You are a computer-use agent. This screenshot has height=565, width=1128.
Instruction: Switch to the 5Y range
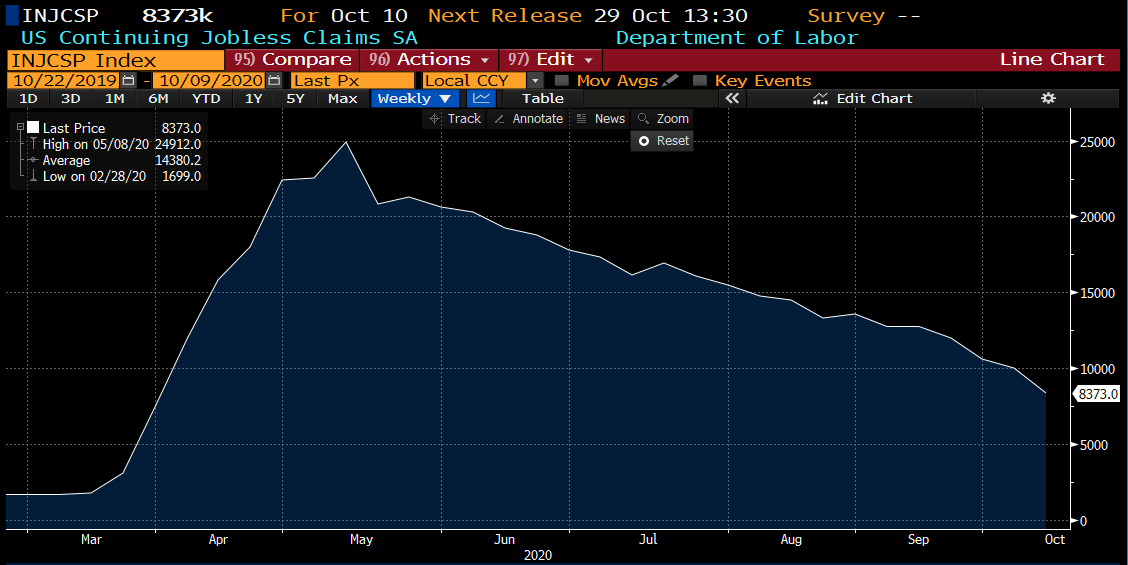tap(296, 99)
